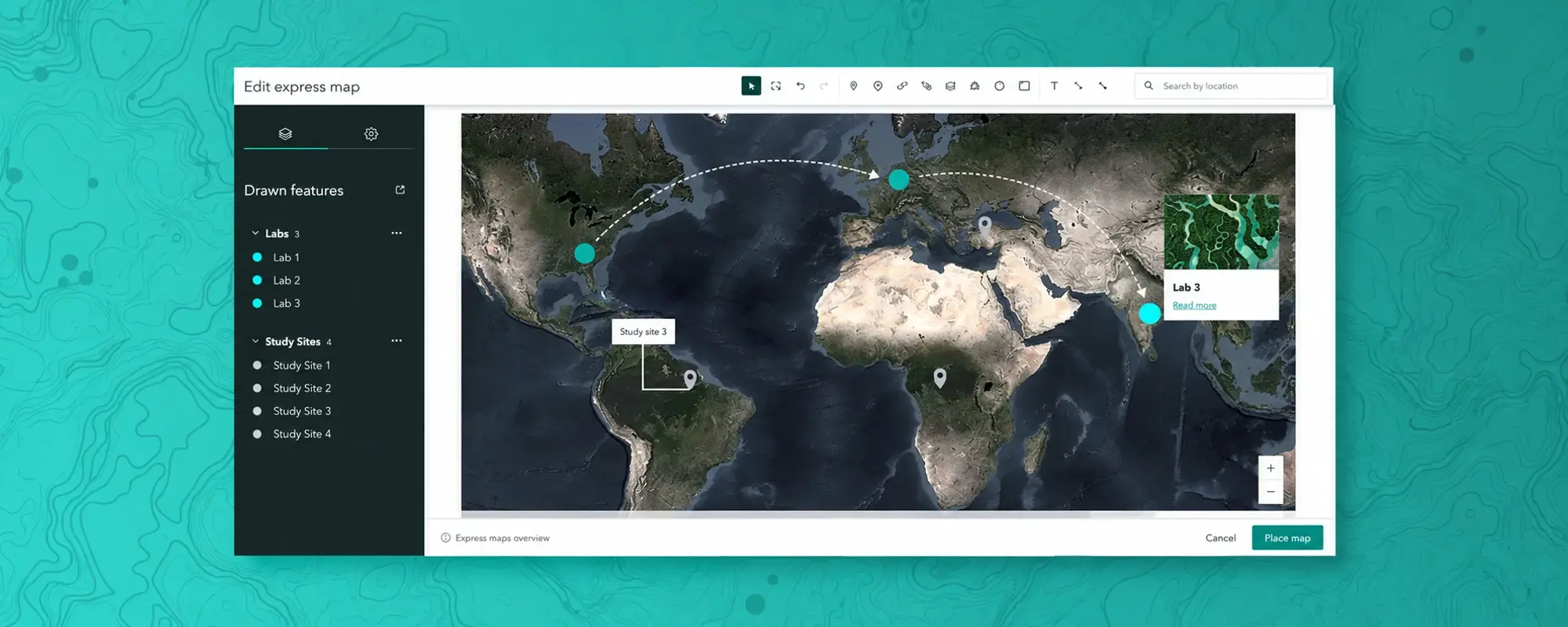Viewport: 1568px width, 627px height.
Task: Choose the pin tool with center dot
Action: pyautogui.click(x=878, y=86)
